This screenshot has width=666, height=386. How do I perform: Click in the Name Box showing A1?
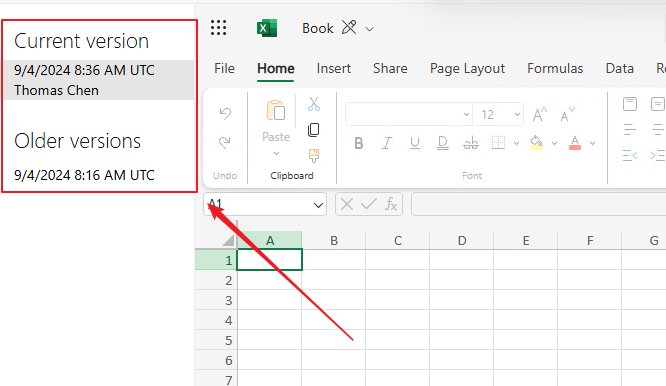[x=258, y=205]
